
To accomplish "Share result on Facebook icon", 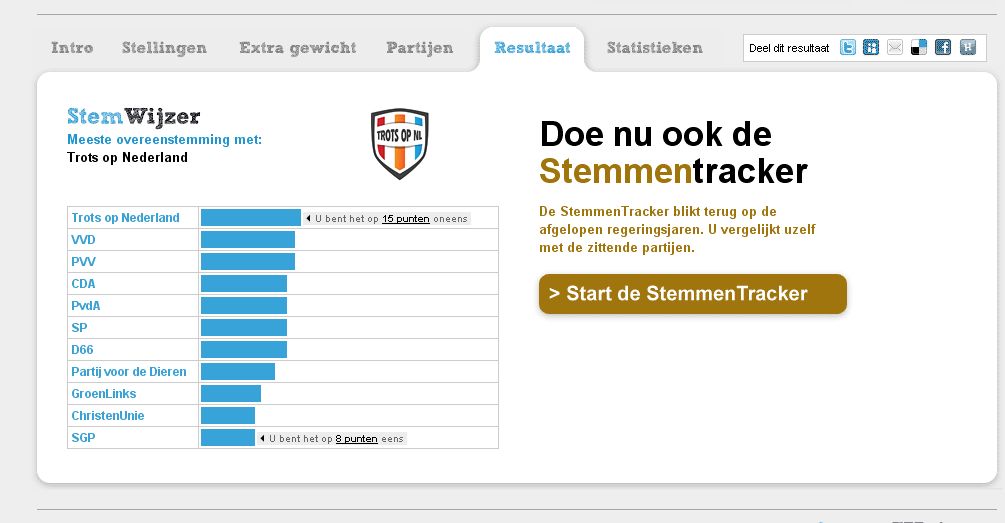I will (x=943, y=47).
